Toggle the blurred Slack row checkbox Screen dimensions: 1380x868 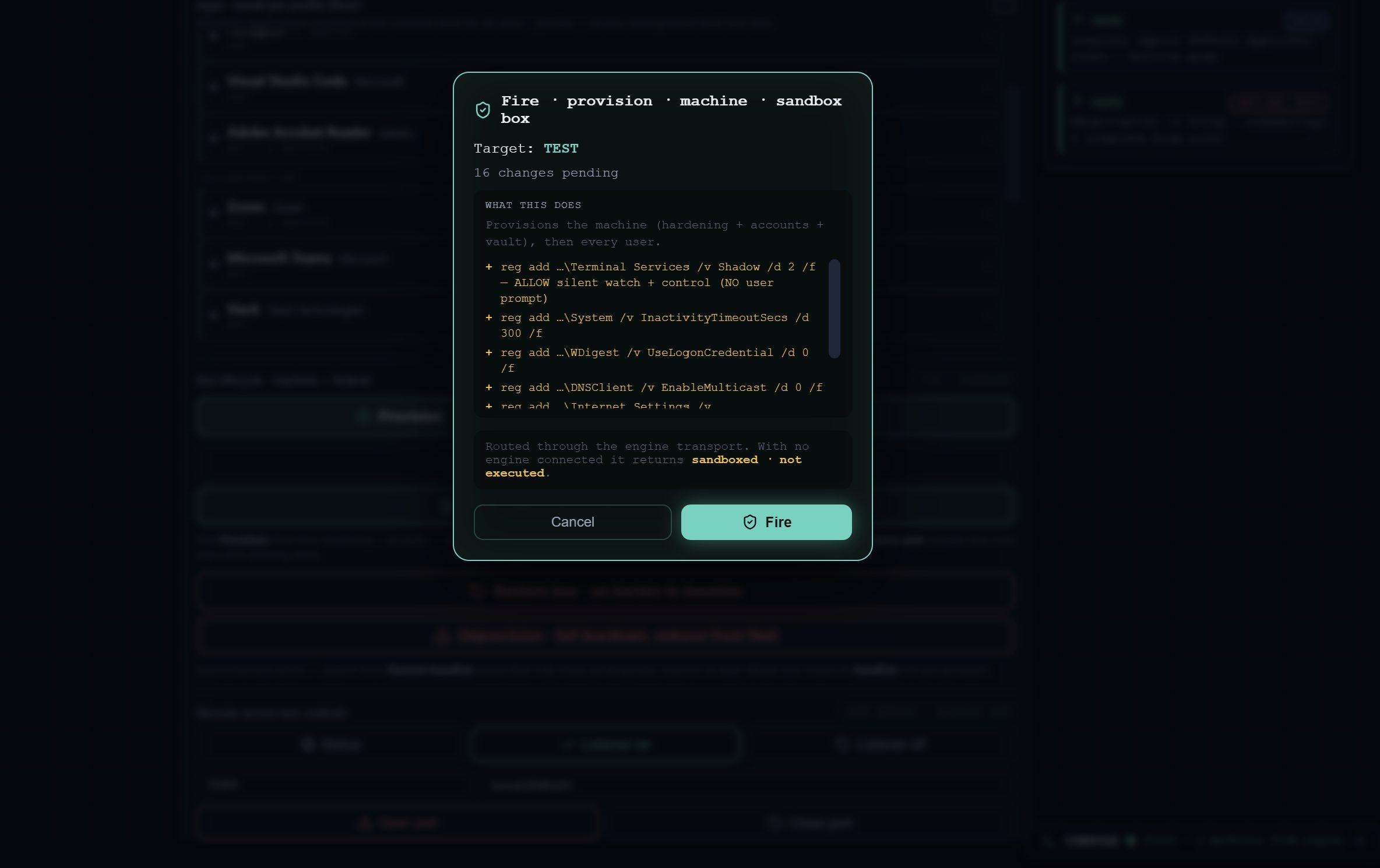click(214, 315)
